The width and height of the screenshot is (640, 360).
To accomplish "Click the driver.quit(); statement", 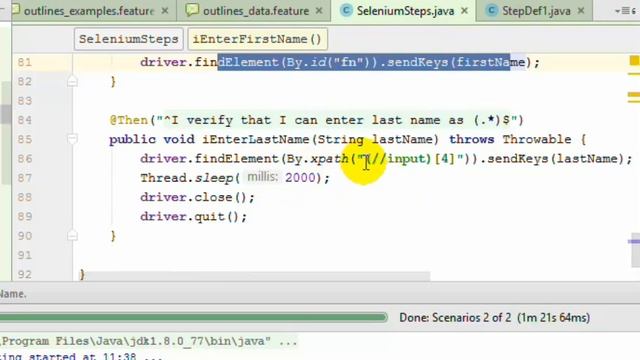I will [193, 216].
